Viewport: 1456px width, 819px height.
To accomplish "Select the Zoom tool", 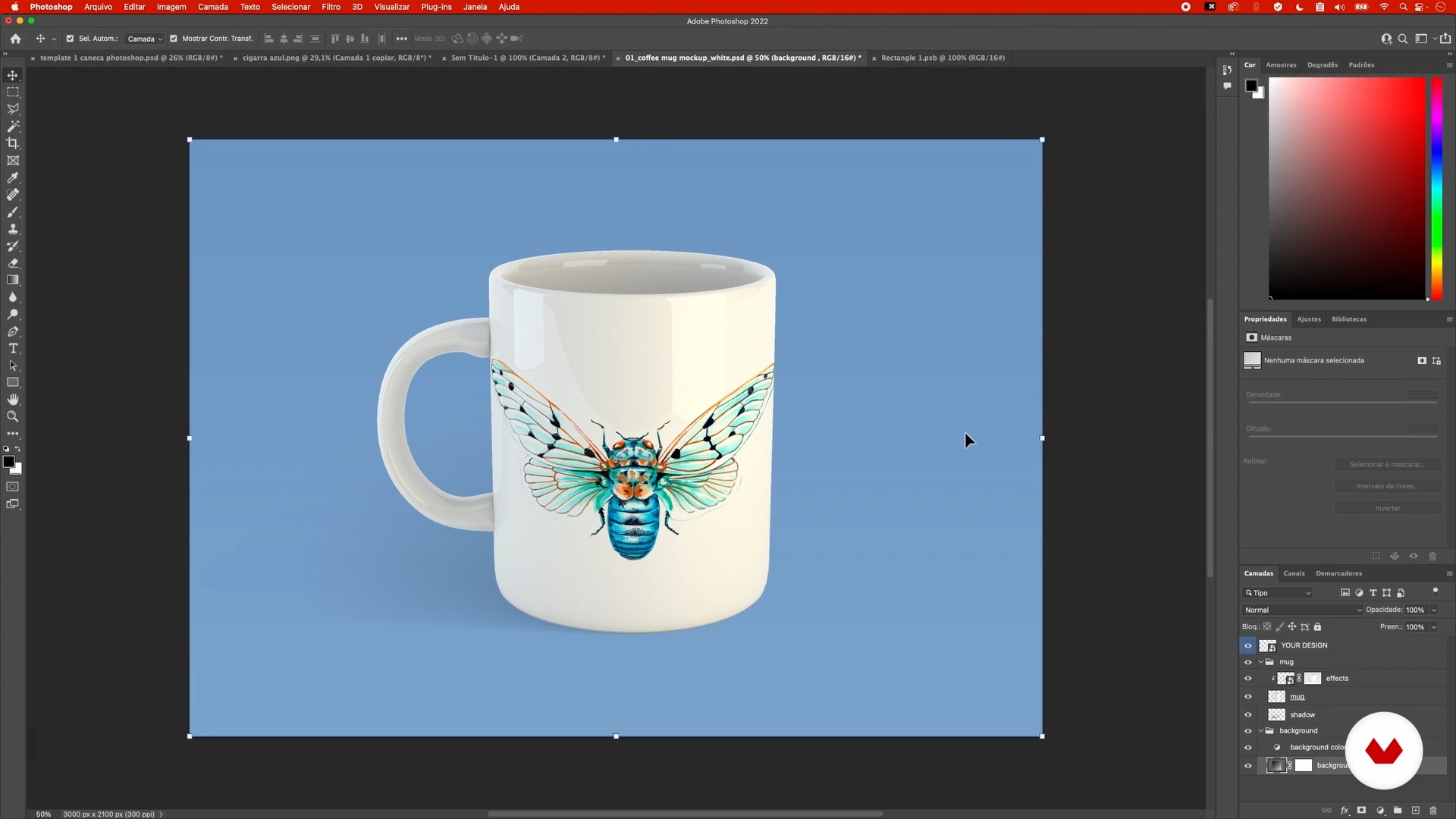I will pyautogui.click(x=13, y=416).
